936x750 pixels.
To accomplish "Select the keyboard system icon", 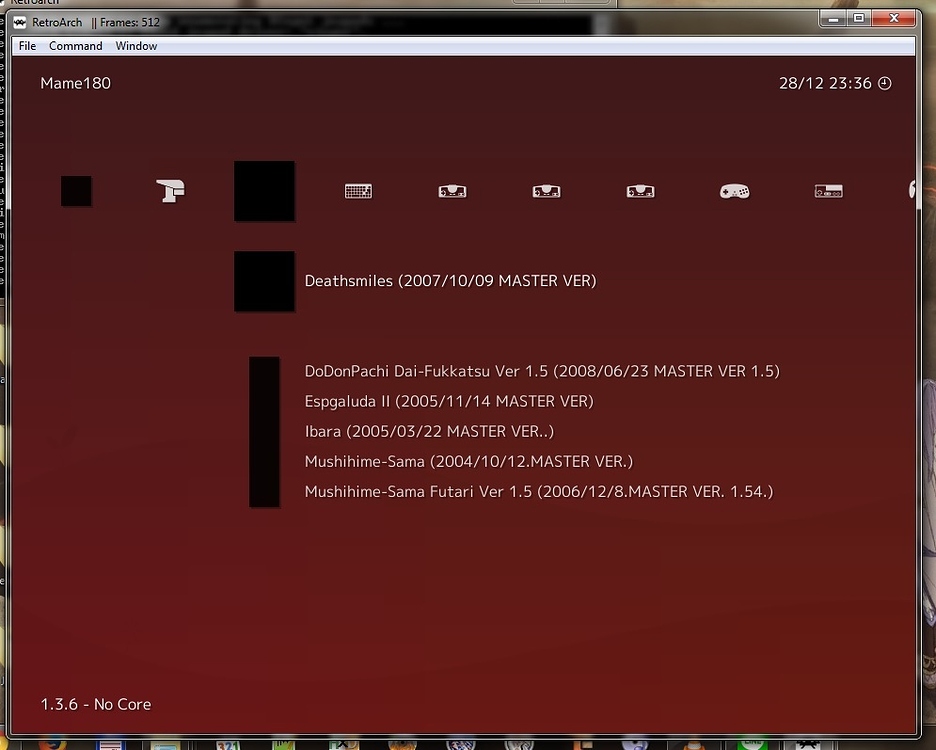I will 358,191.
